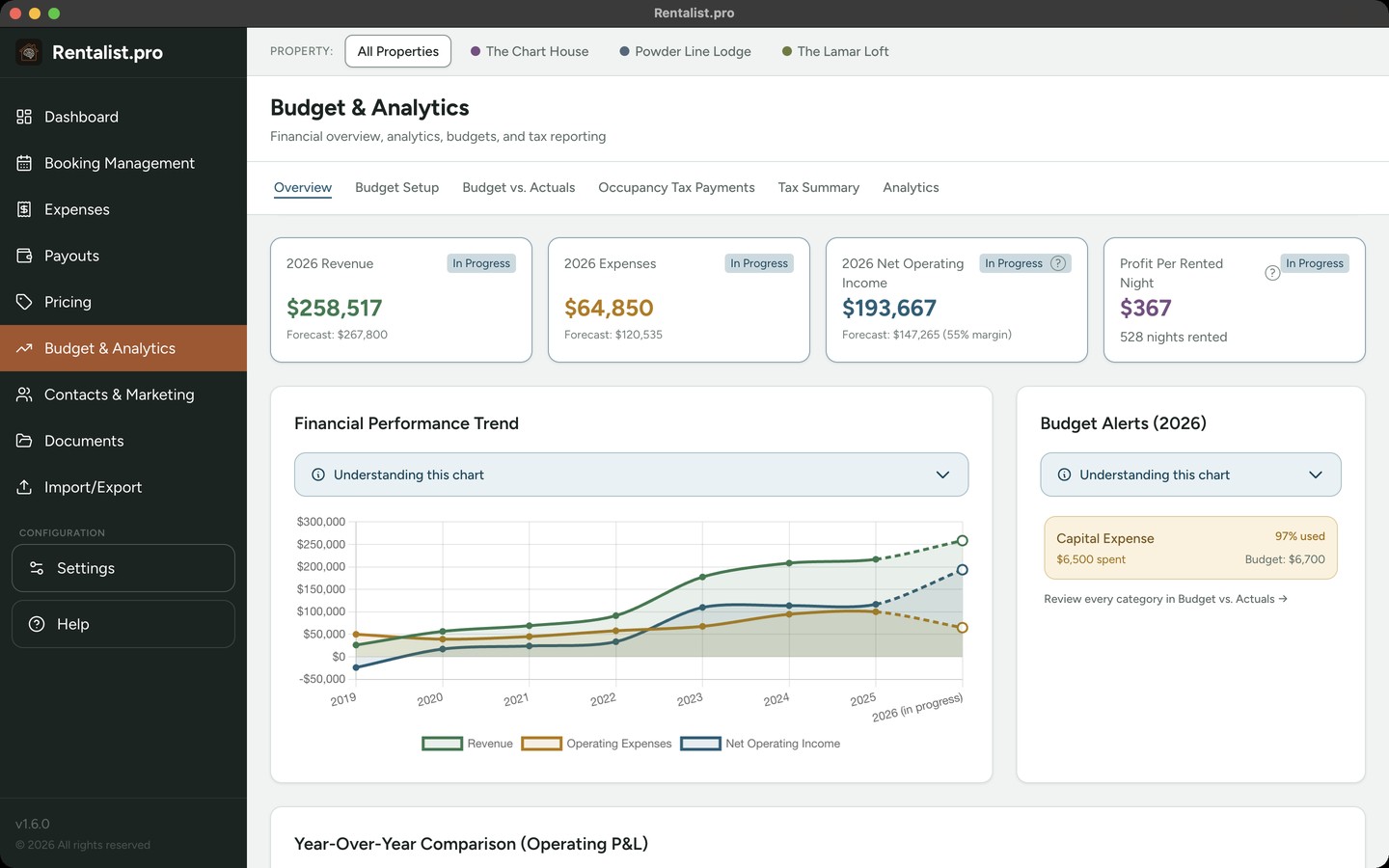Click help icon on Profit Per Rented Night card

point(1272,273)
